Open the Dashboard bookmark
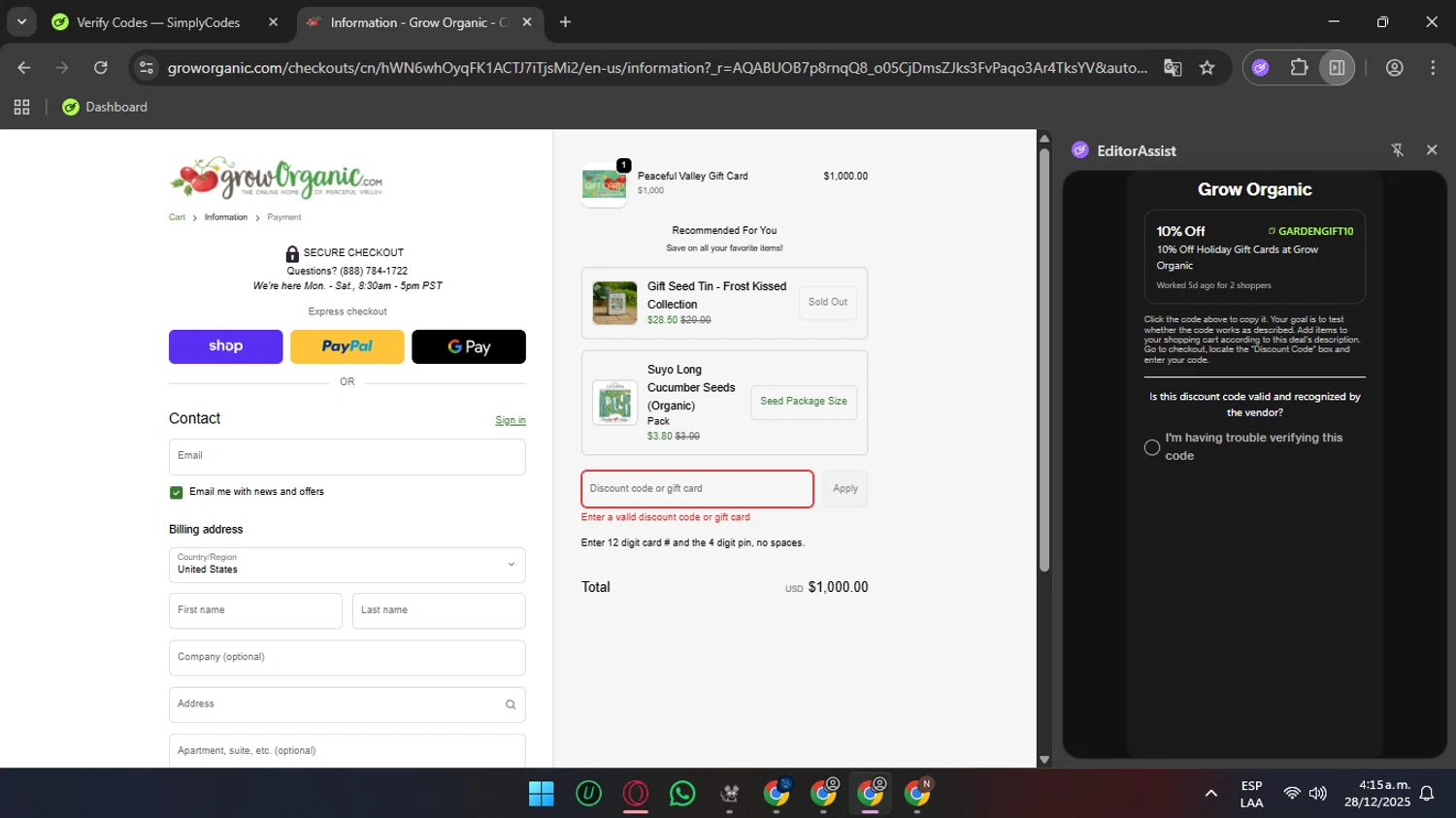This screenshot has height=818, width=1456. 105,107
